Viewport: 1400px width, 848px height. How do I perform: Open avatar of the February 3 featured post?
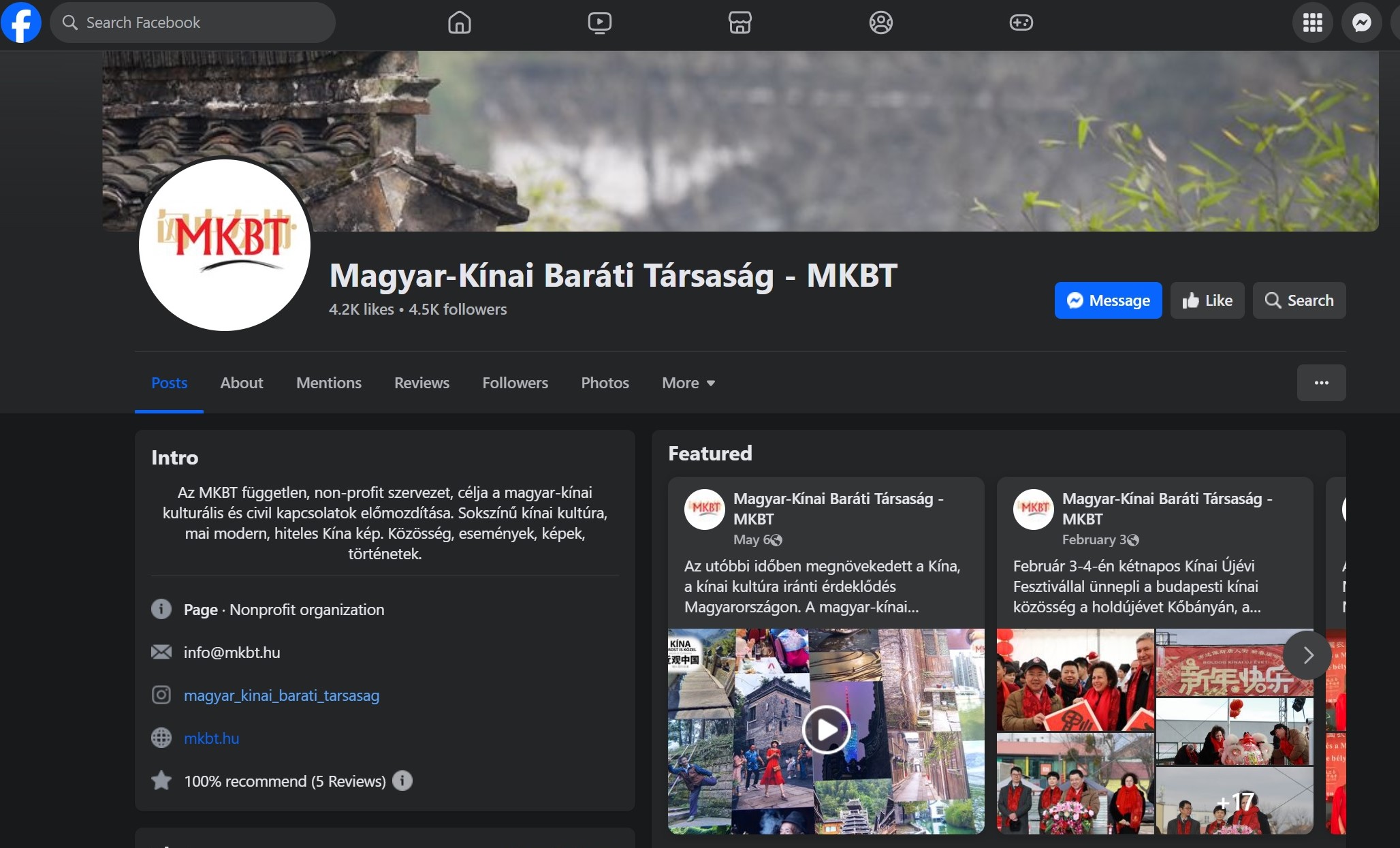(1034, 509)
